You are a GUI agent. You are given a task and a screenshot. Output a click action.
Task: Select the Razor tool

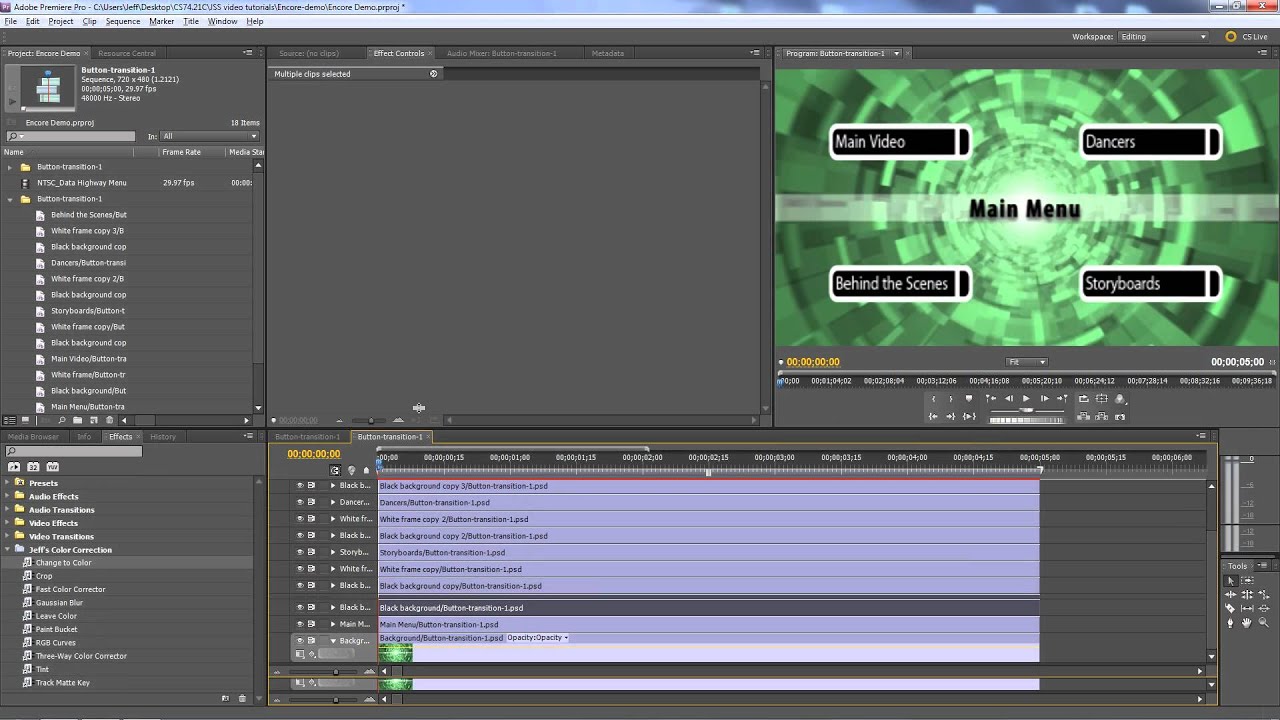1230,608
